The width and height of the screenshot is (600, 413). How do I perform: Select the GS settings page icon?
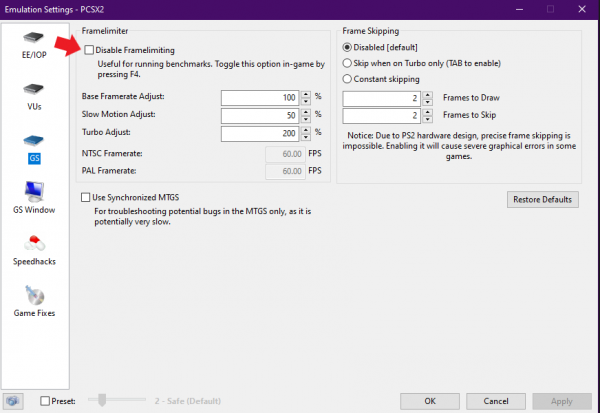[x=35, y=152]
